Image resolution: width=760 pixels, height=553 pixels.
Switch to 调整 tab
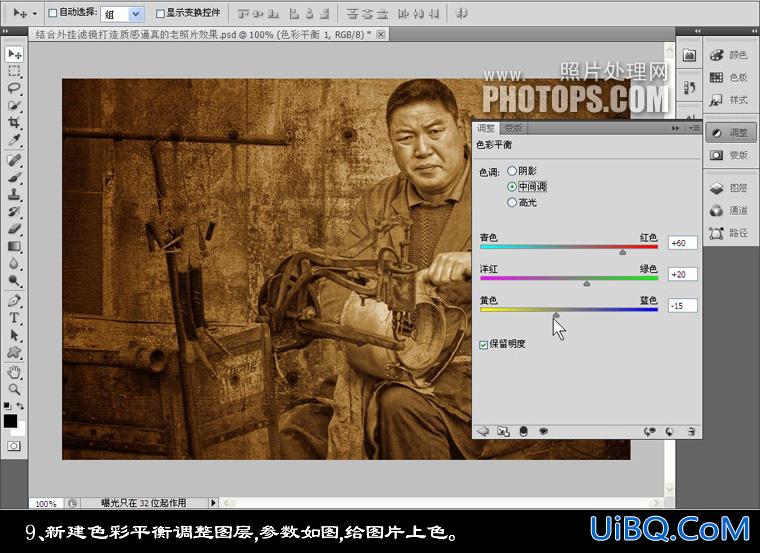coord(486,128)
